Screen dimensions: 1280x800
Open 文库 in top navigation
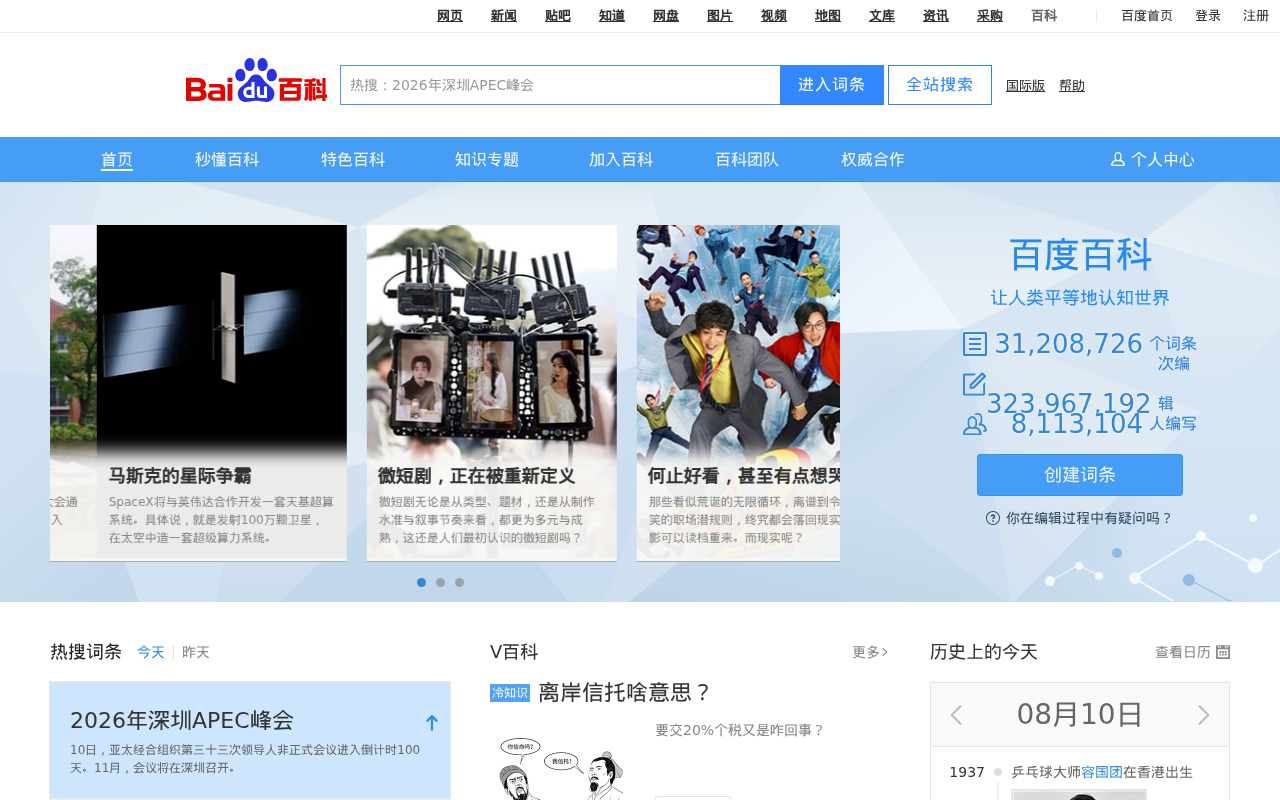pos(882,16)
